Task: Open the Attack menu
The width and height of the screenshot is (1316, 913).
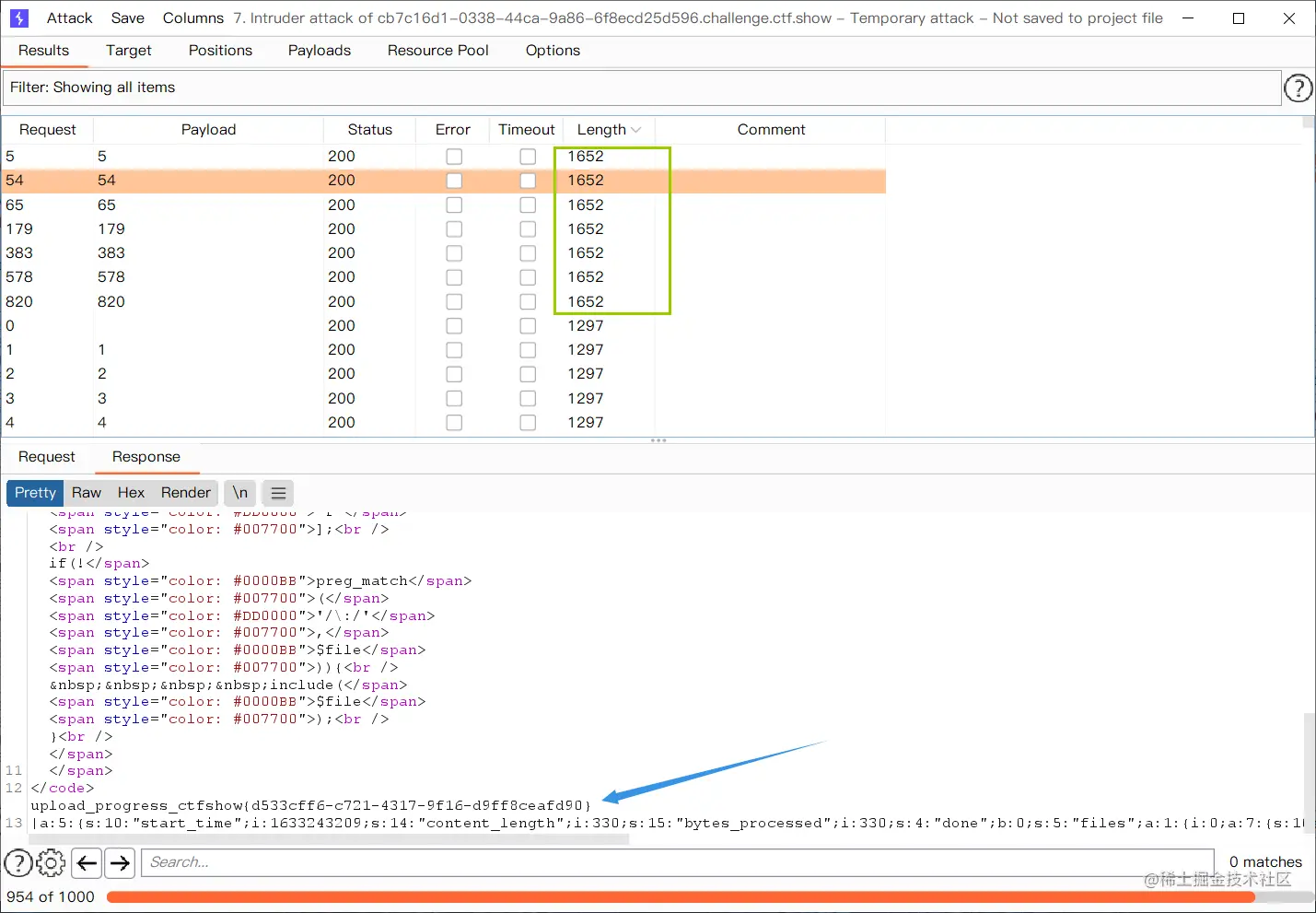Action: [x=69, y=18]
